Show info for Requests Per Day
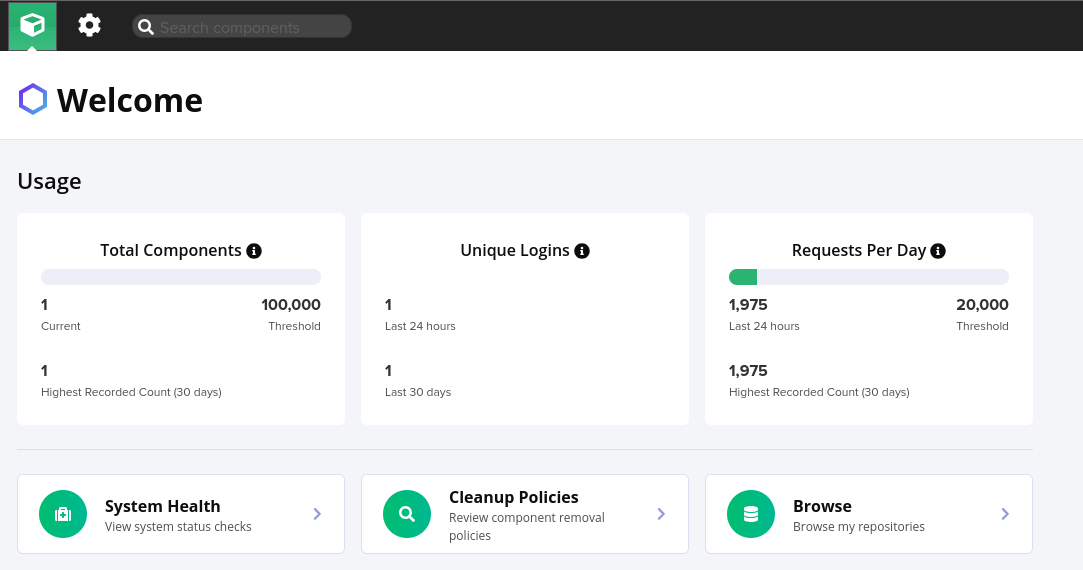 (938, 251)
